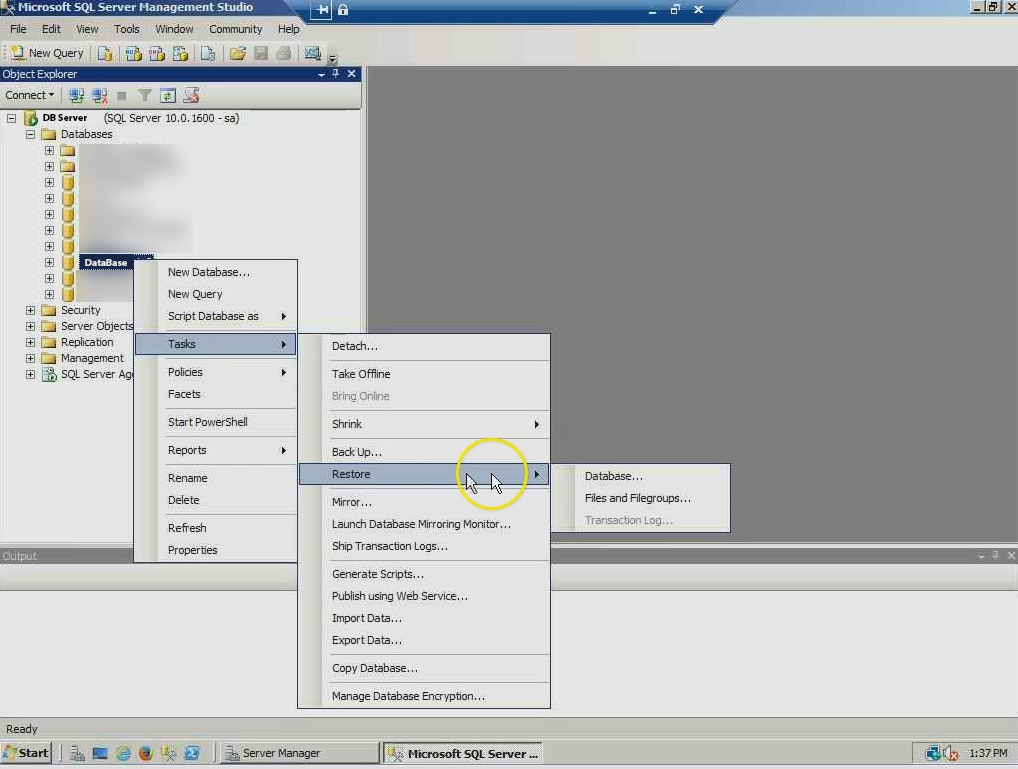The height and width of the screenshot is (769, 1018).
Task: Disconnect the server in Object Explorer
Action: pos(98,95)
